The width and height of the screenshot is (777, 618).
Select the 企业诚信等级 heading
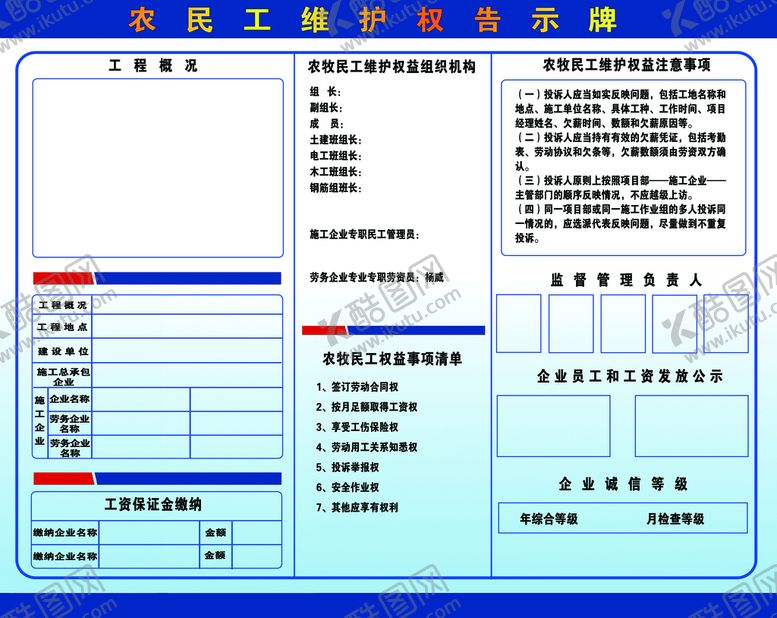[623, 484]
